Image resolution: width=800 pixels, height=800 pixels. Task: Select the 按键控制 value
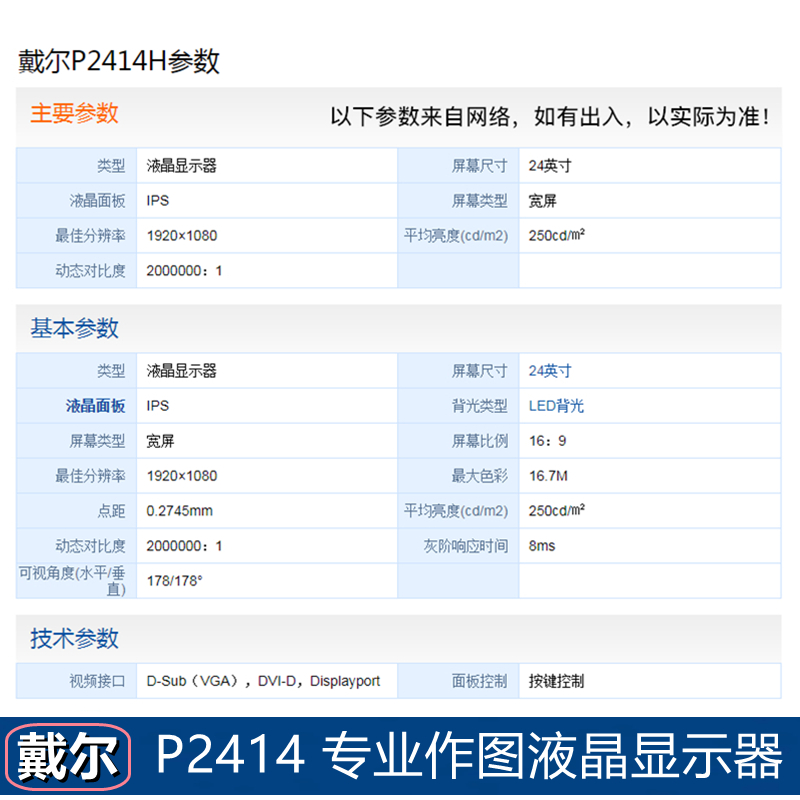[556, 681]
